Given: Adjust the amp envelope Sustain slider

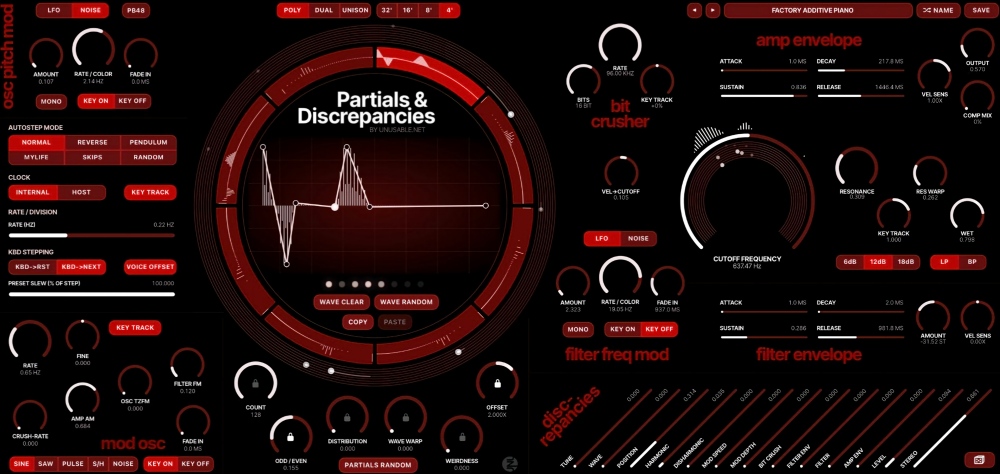Looking at the screenshot, I should (763, 96).
